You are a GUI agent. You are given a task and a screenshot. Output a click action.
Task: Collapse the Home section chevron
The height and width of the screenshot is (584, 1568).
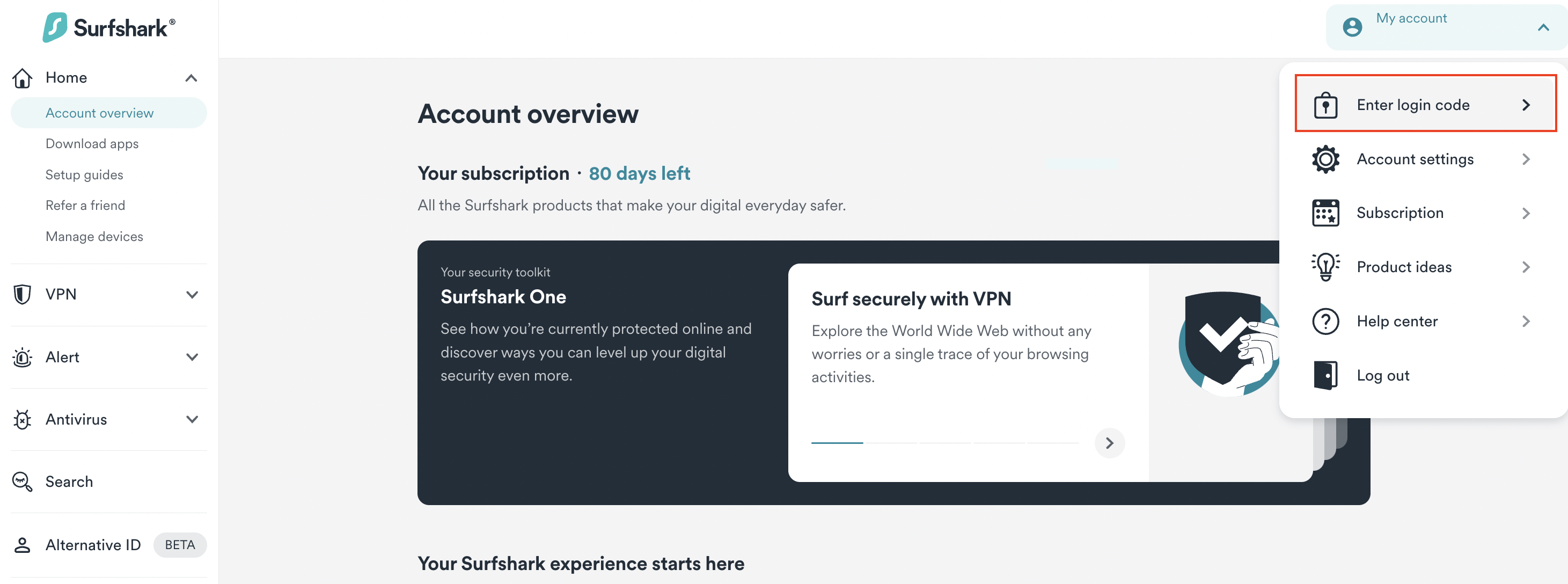[x=191, y=78]
